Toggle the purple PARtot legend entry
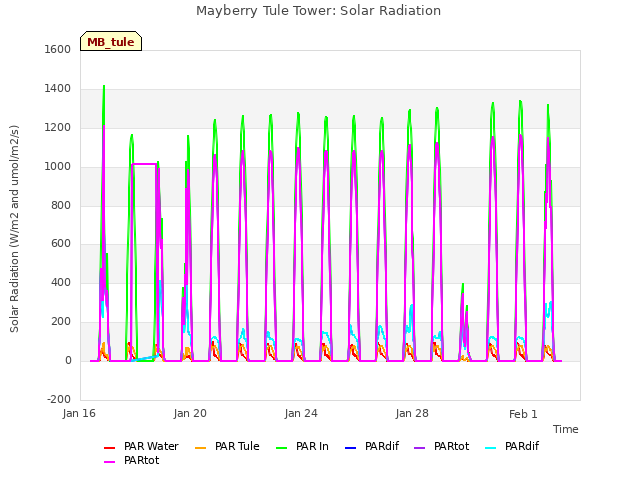Screen dimensions: 640x480 [442, 447]
